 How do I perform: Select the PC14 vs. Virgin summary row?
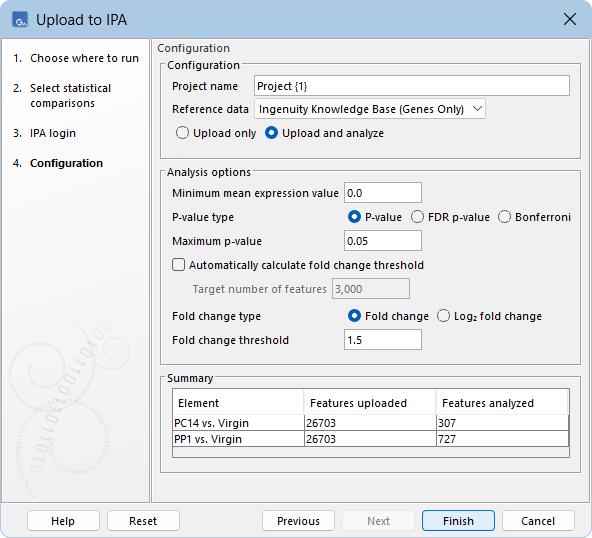(370, 423)
